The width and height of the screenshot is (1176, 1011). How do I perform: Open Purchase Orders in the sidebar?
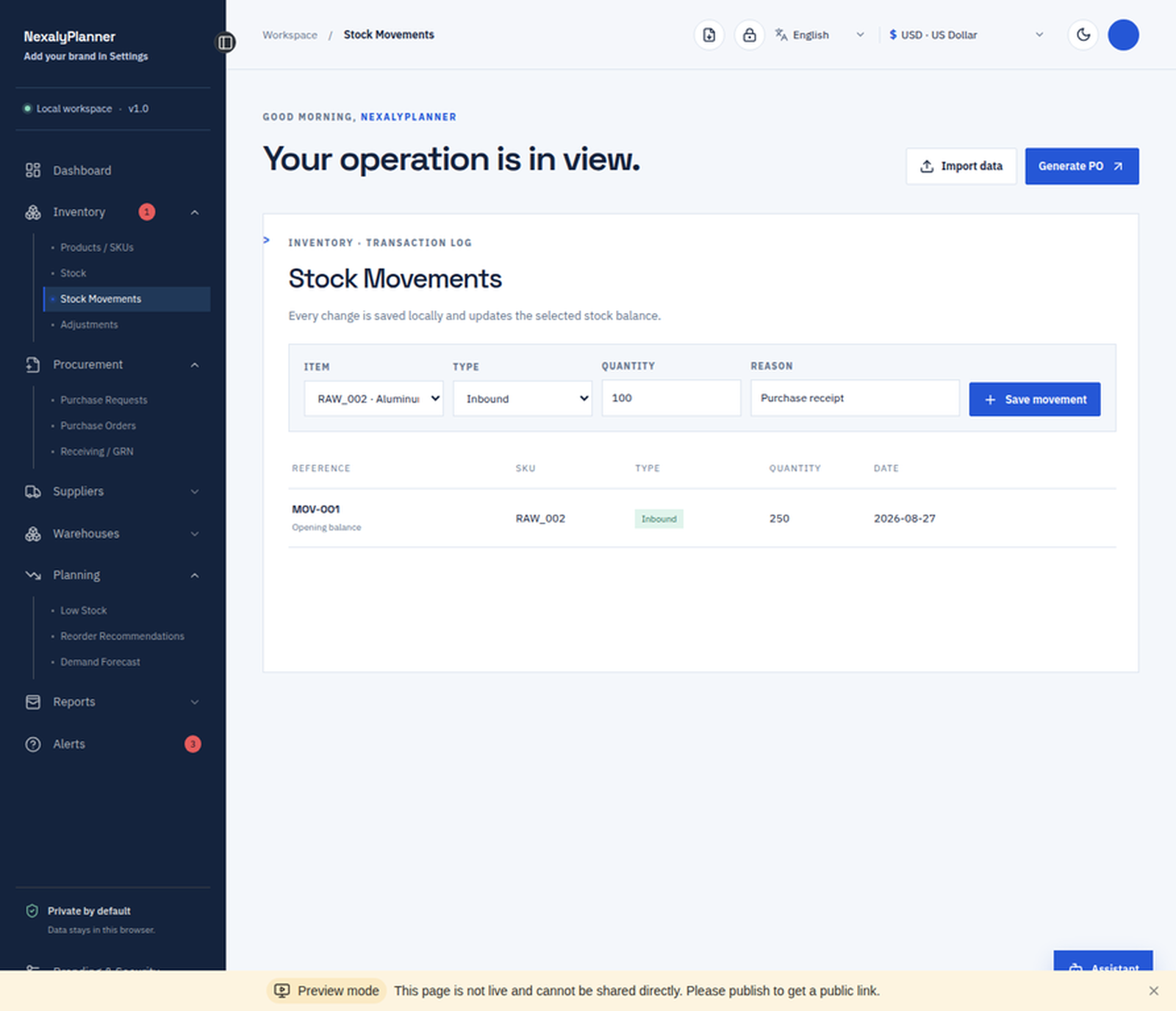pos(98,426)
